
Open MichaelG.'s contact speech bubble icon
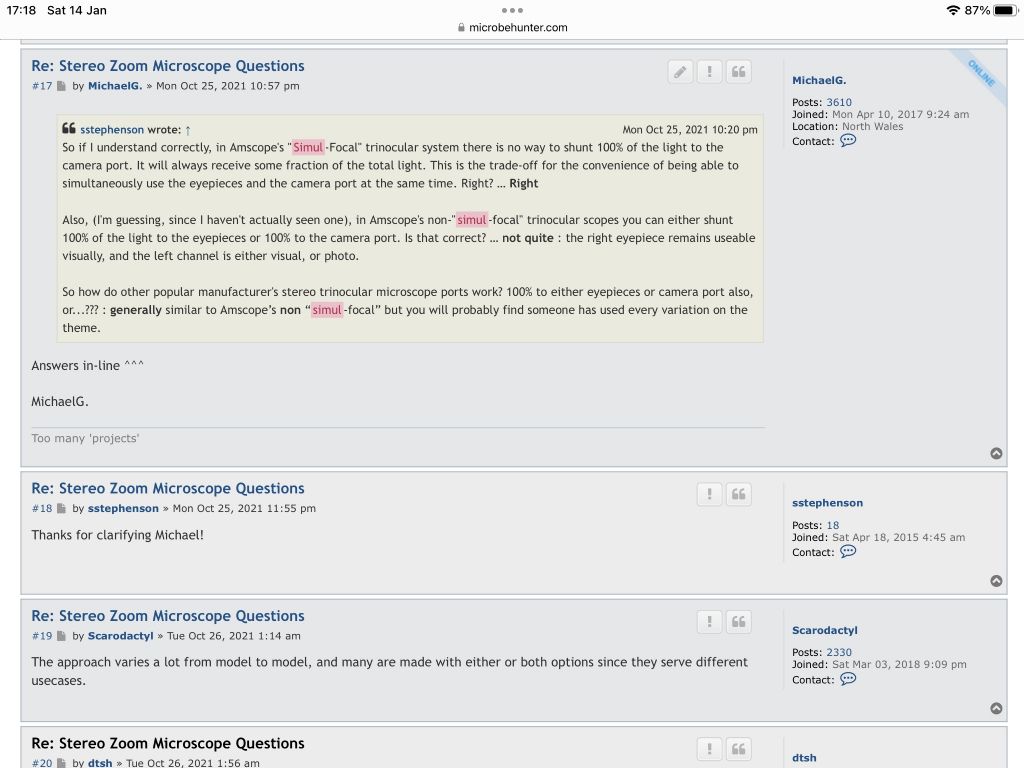pyautogui.click(x=848, y=140)
